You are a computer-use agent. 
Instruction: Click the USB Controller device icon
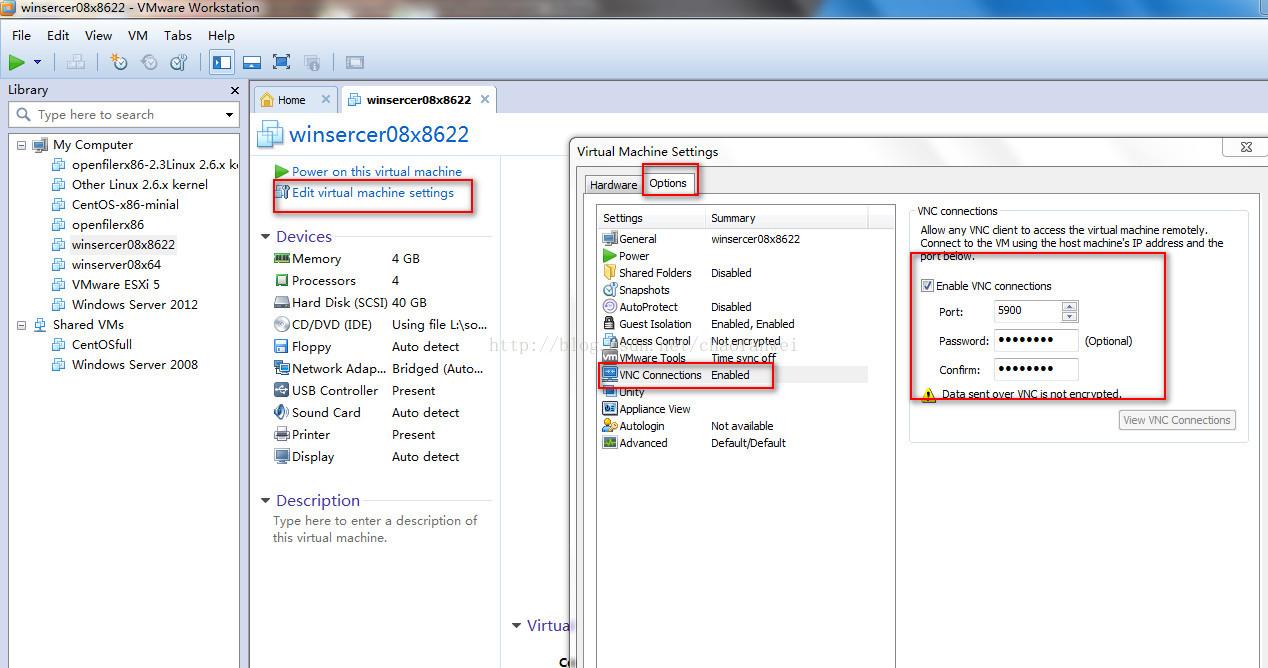[281, 390]
